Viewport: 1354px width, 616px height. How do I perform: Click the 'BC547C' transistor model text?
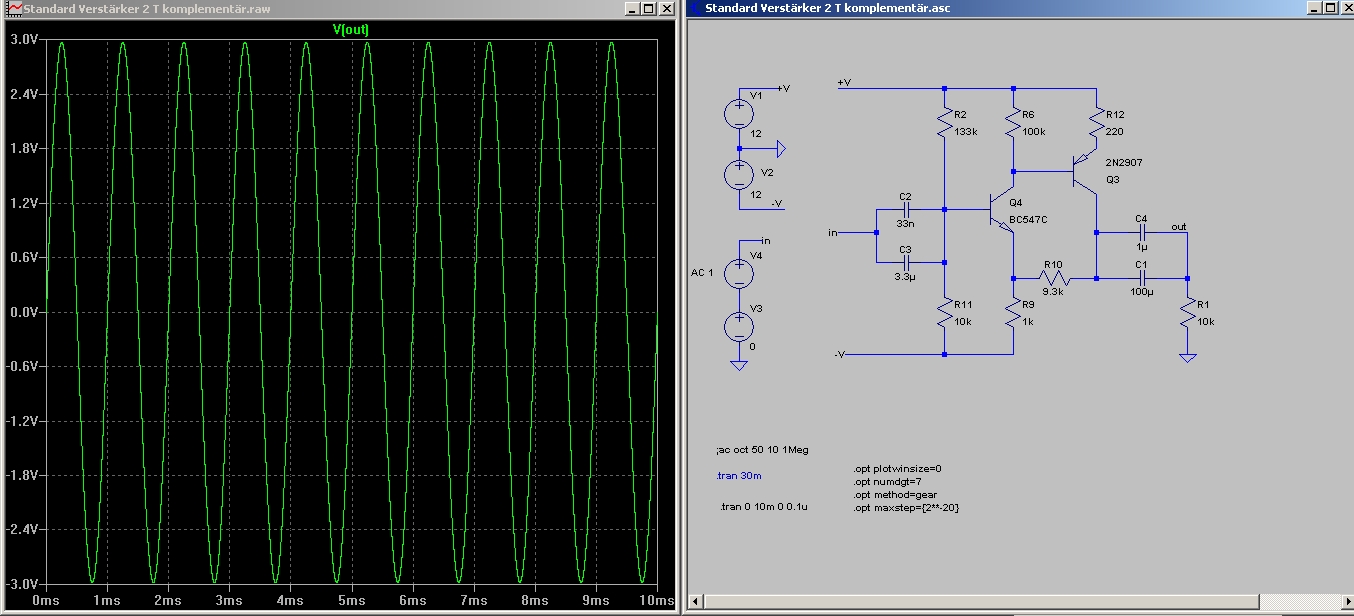point(1028,219)
